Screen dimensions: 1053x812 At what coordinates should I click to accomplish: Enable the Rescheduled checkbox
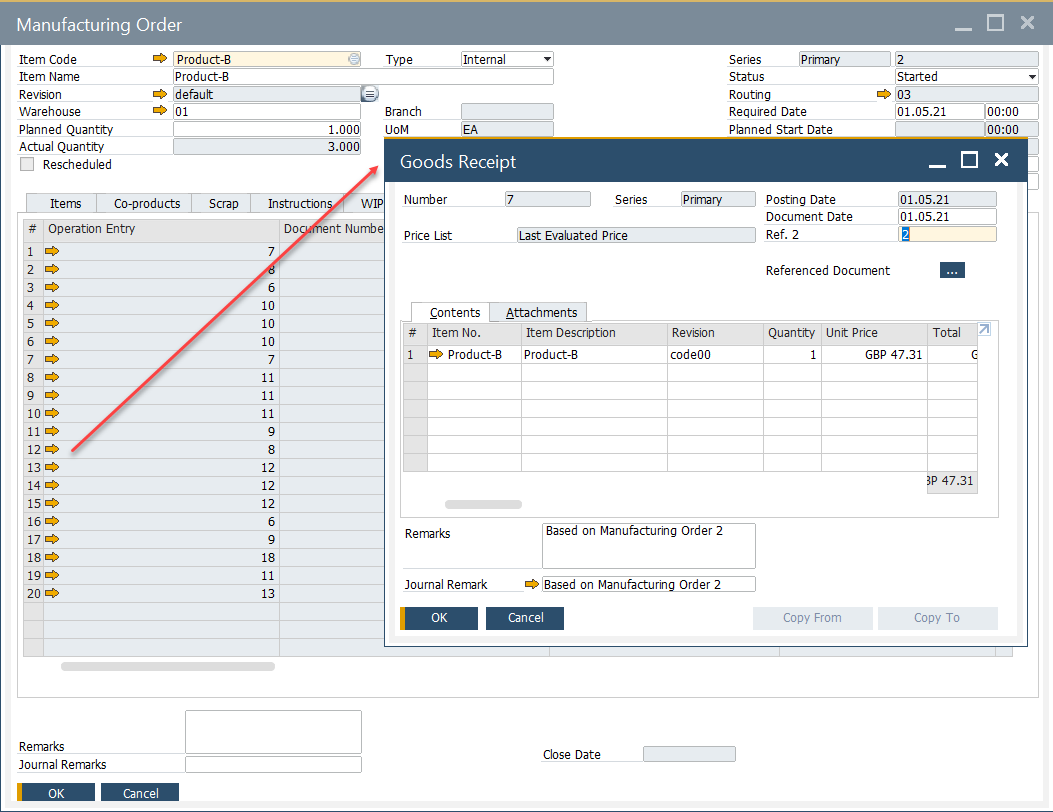pos(26,164)
